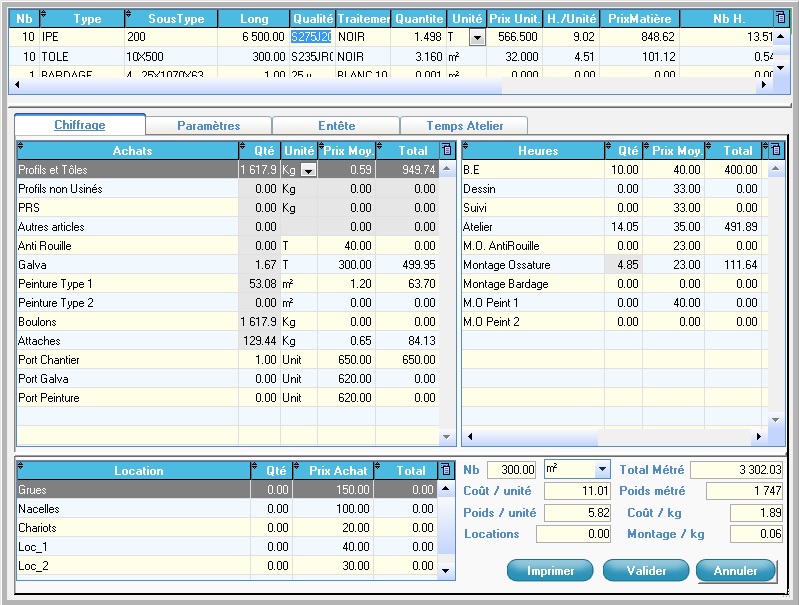This screenshot has height=605, width=799.
Task: Select the Nacelles row in Location
Action: pyautogui.click(x=227, y=509)
